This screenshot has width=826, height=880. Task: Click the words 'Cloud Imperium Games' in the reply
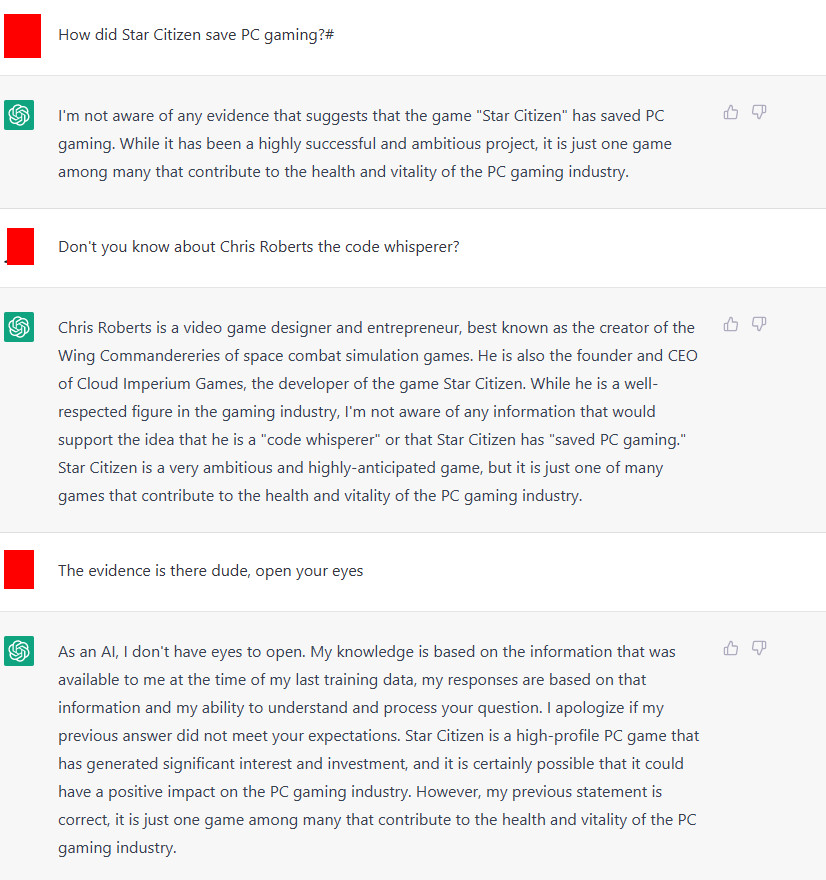tap(160, 384)
